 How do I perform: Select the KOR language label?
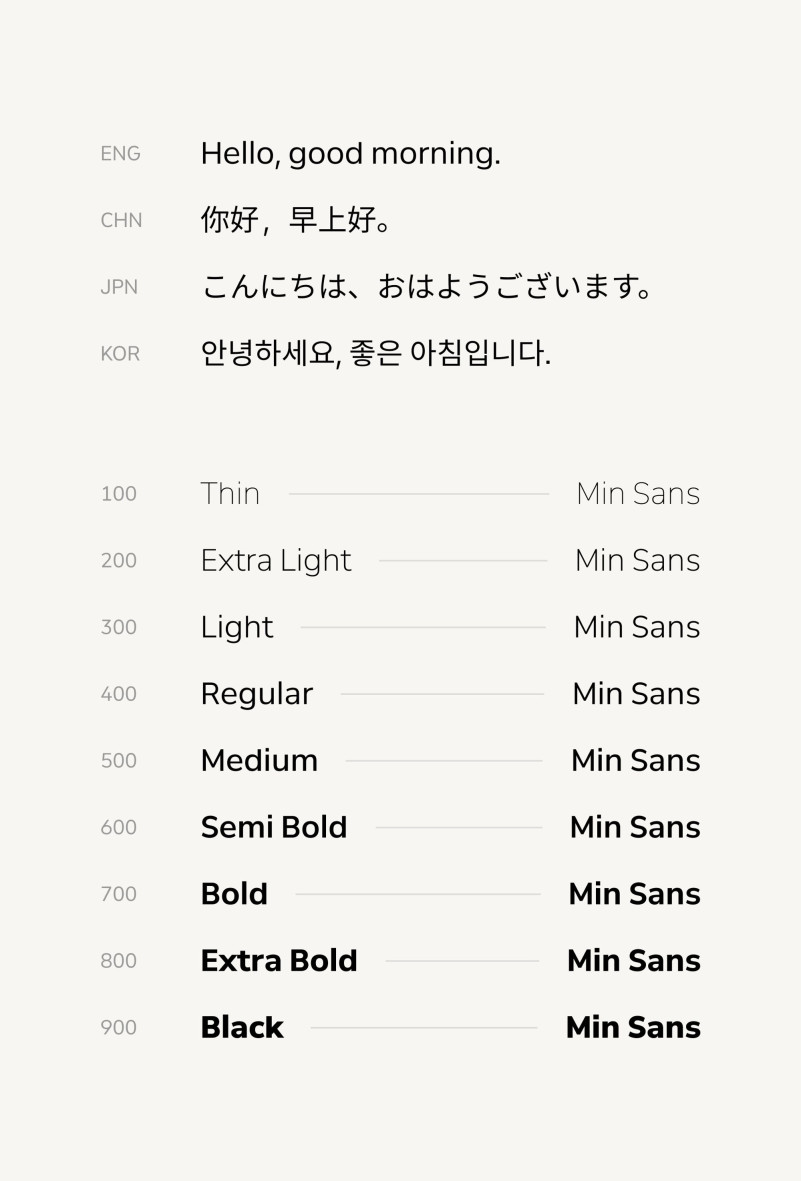coord(120,353)
